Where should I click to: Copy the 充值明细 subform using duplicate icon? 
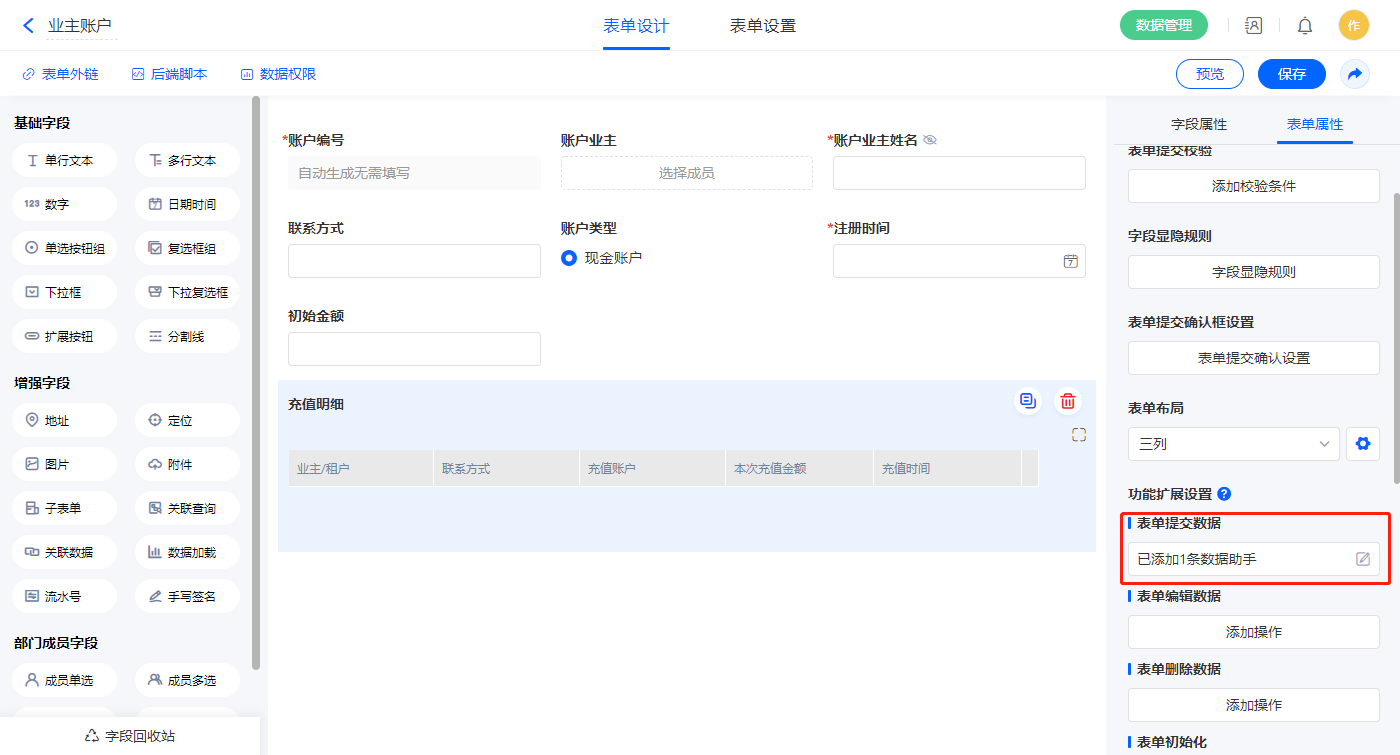tap(1027, 401)
